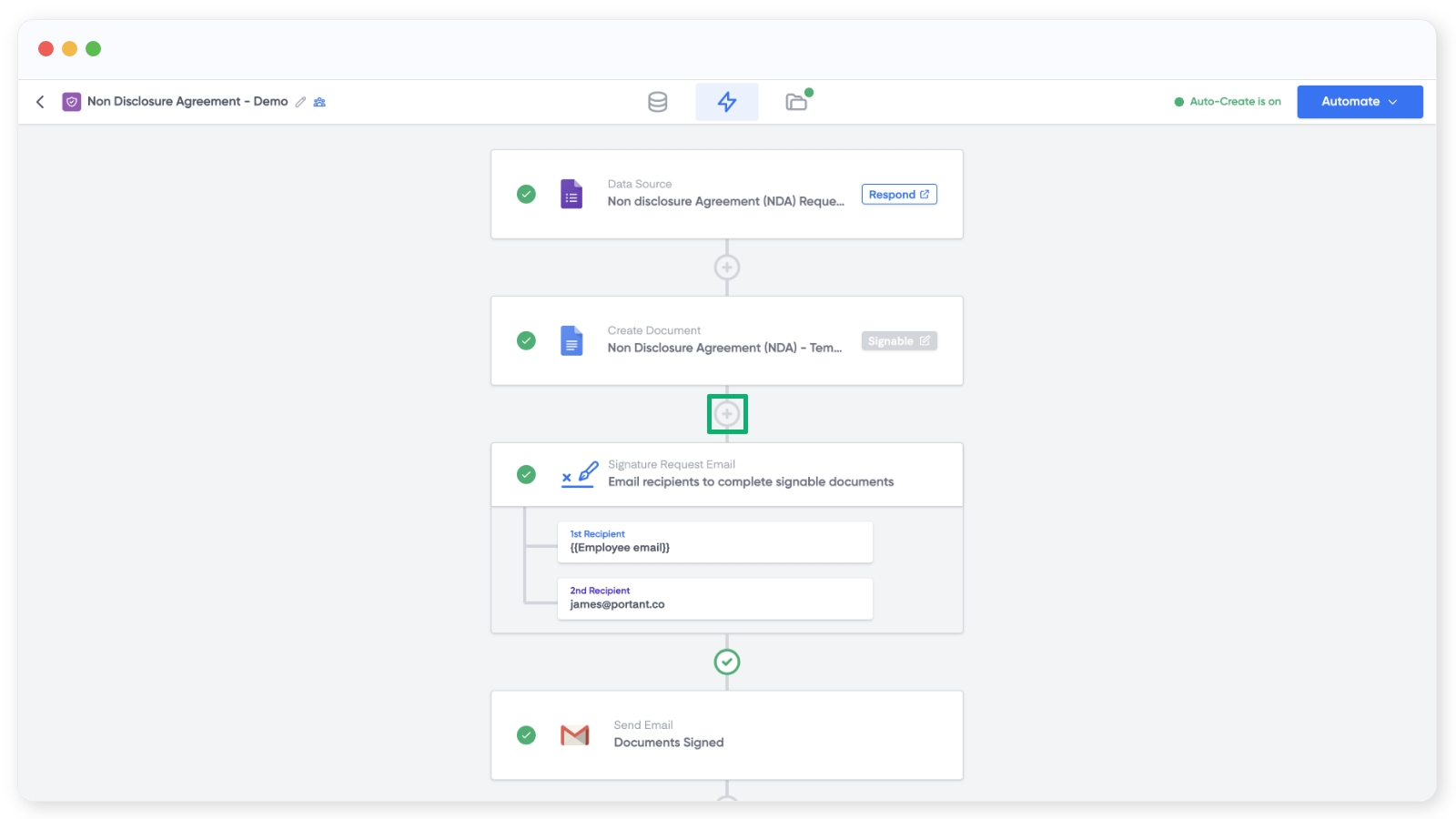Click the Google Docs blue document icon

(571, 341)
